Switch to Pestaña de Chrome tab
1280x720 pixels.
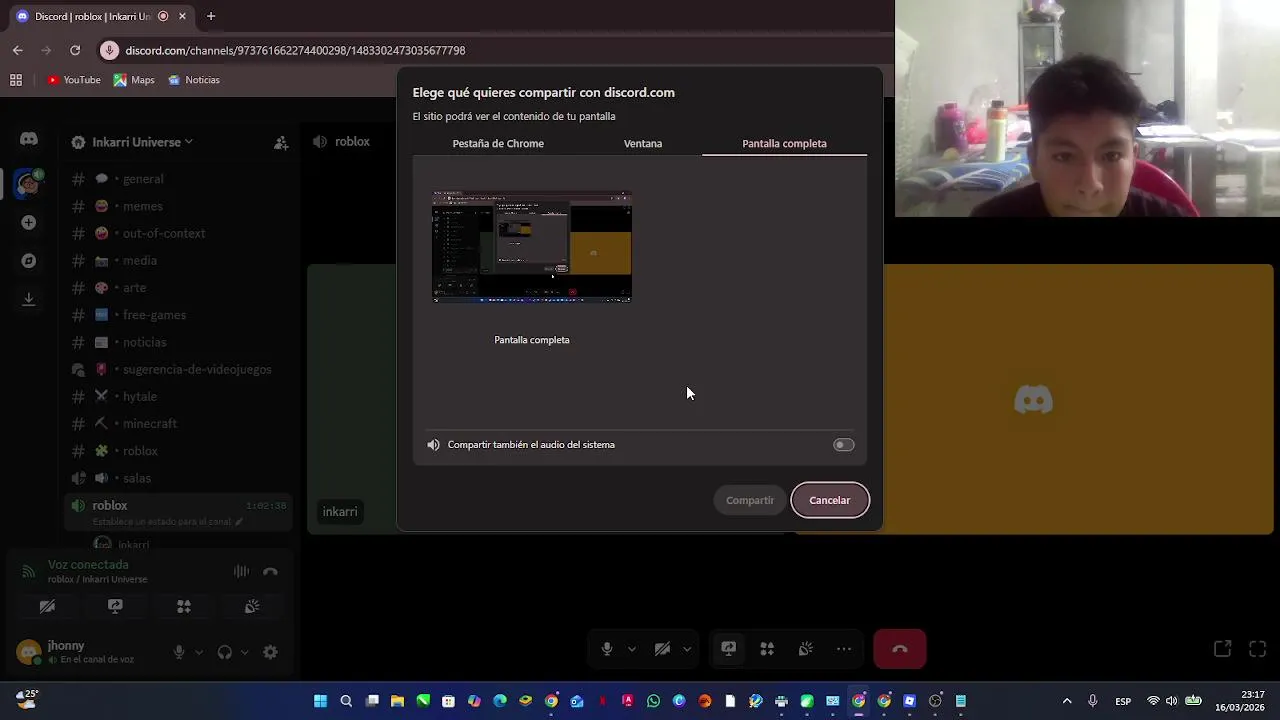[x=498, y=143]
